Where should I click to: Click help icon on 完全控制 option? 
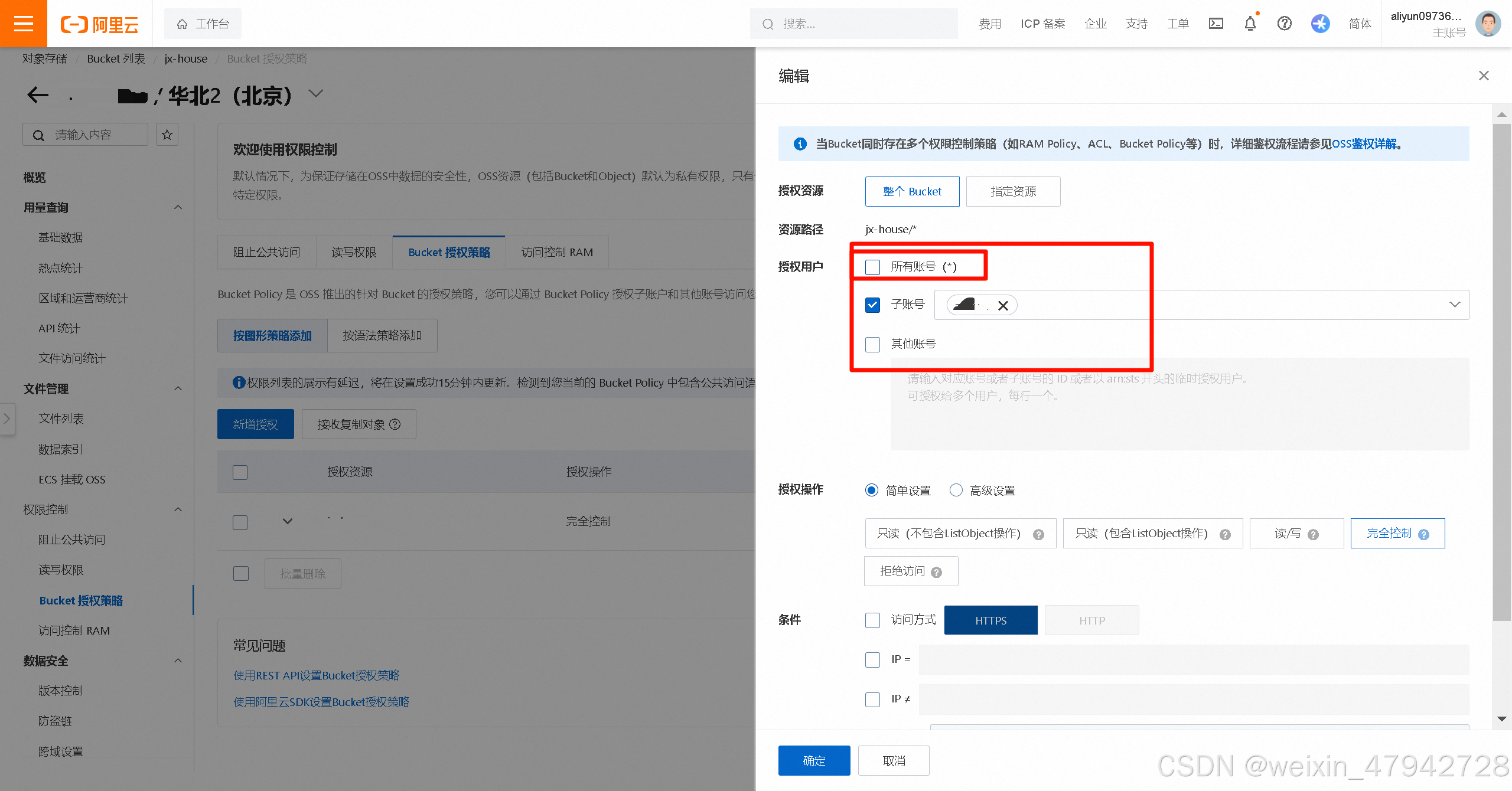tap(1424, 535)
